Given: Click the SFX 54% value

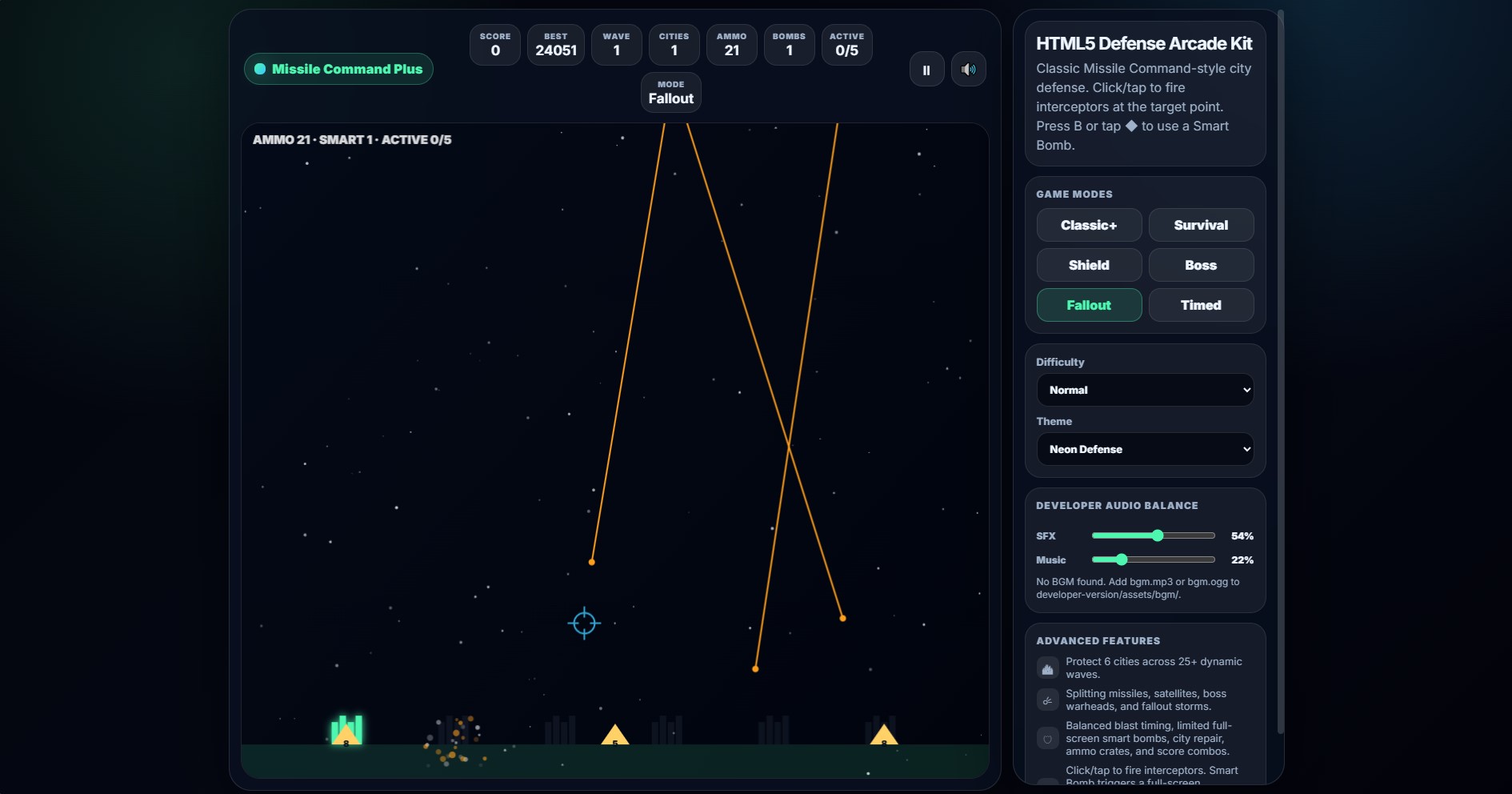Looking at the screenshot, I should coord(1242,535).
